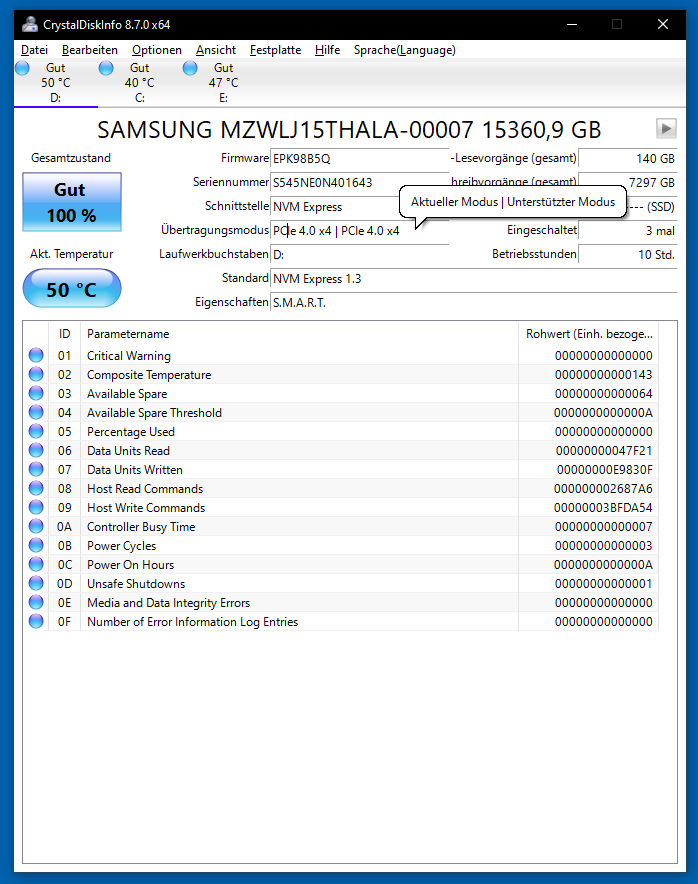
Task: Click the Firmware field EPK98B5Q
Action: click(x=359, y=158)
